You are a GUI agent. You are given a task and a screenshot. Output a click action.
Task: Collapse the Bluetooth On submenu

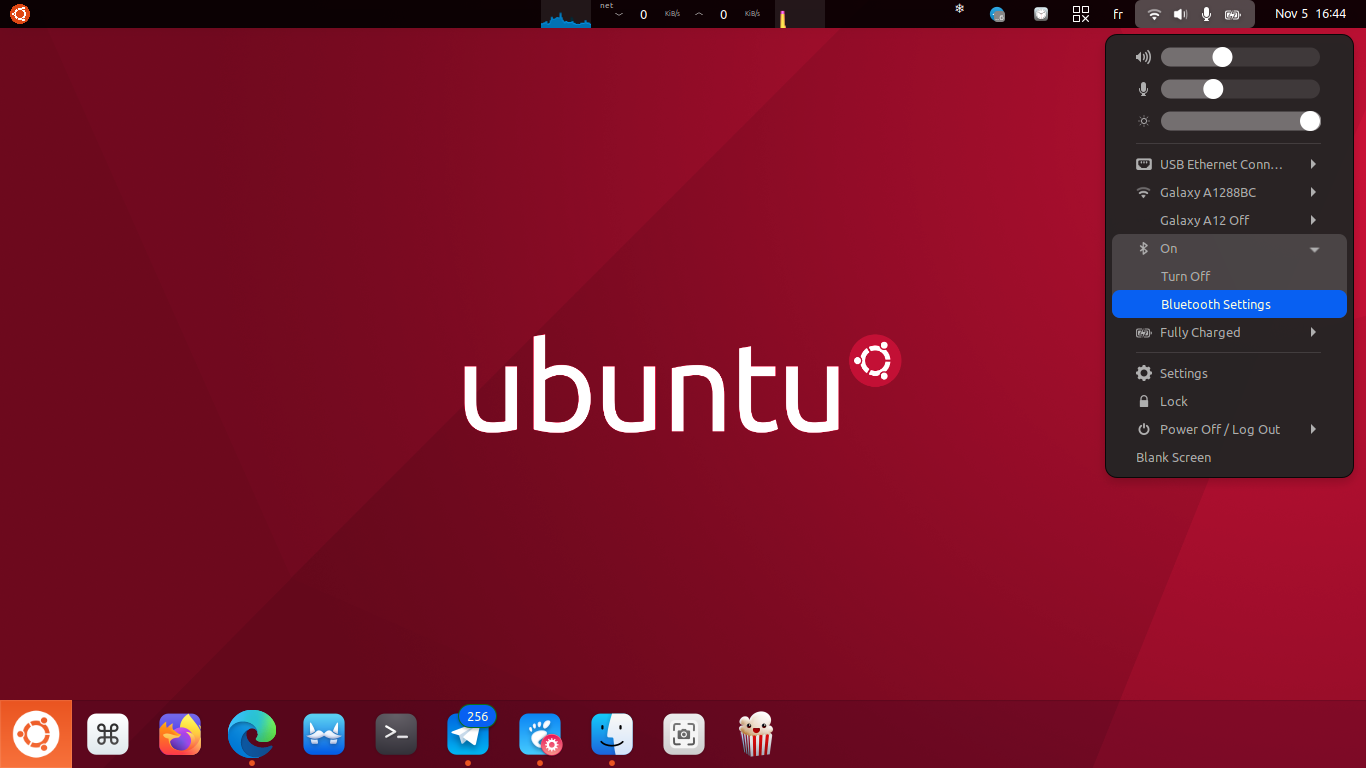pos(1229,248)
